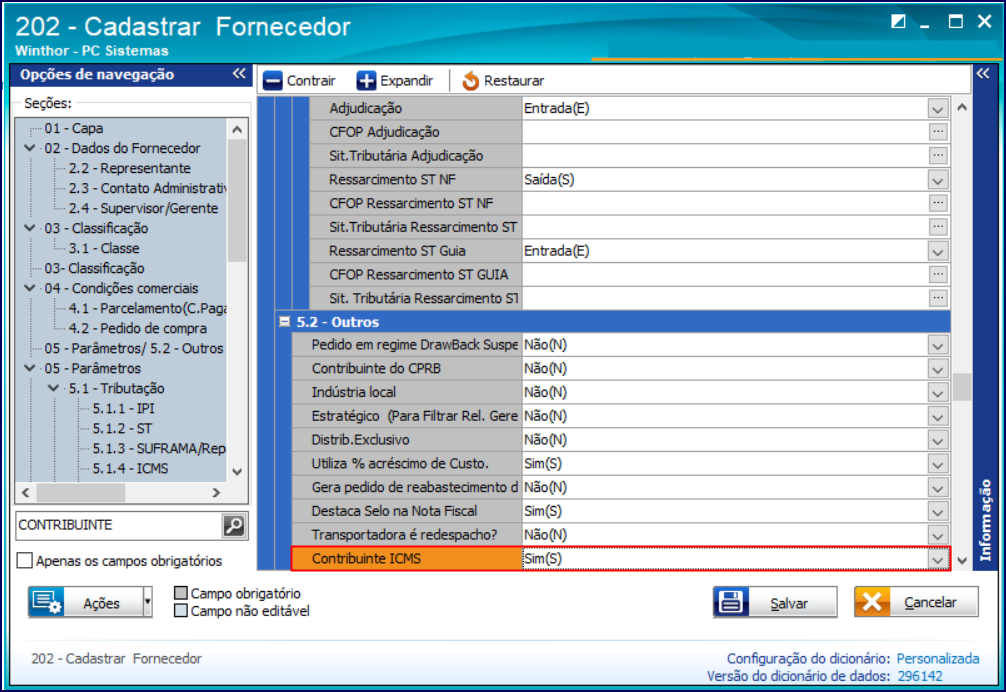Image resolution: width=1006 pixels, height=692 pixels.
Task: Click the Cancelar button
Action: pyautogui.click(x=916, y=602)
